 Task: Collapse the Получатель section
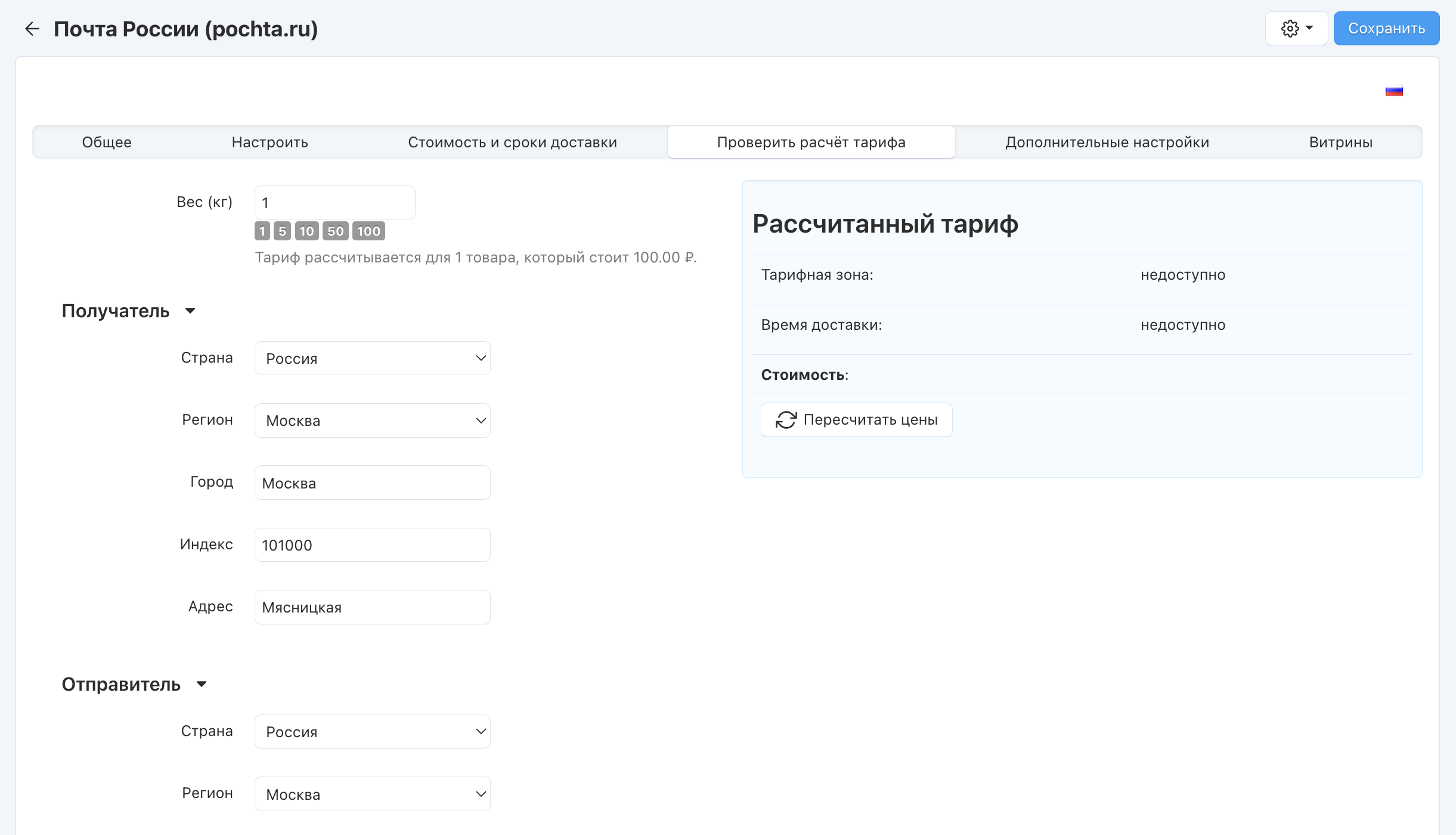click(190, 311)
